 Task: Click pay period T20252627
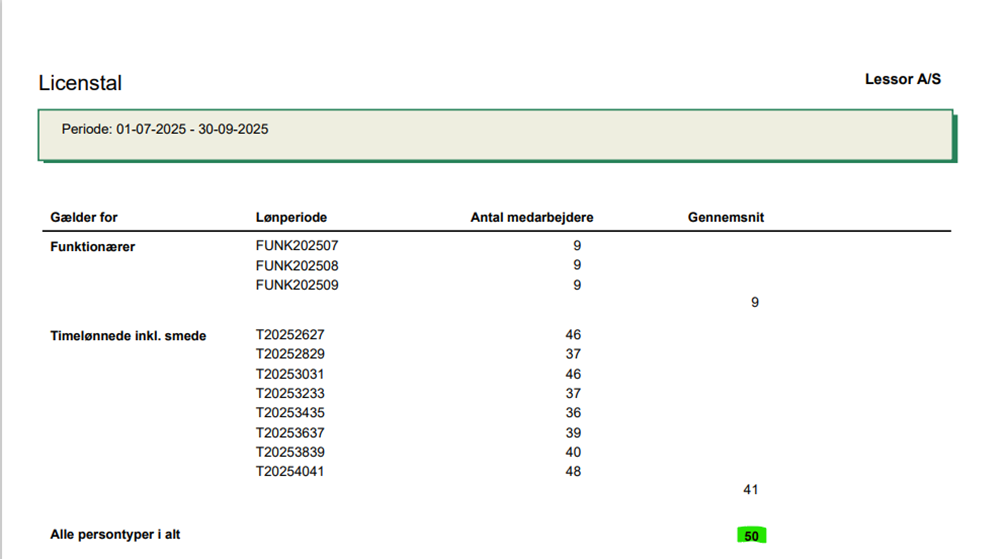(290, 335)
